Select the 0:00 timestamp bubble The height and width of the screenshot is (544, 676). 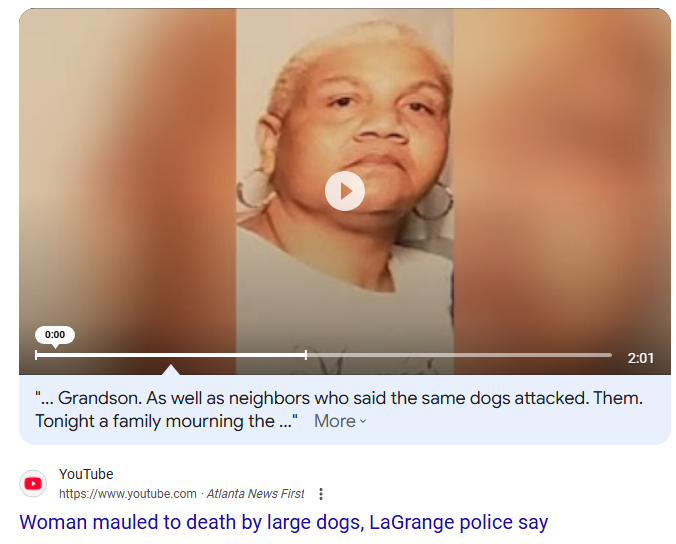[55, 335]
